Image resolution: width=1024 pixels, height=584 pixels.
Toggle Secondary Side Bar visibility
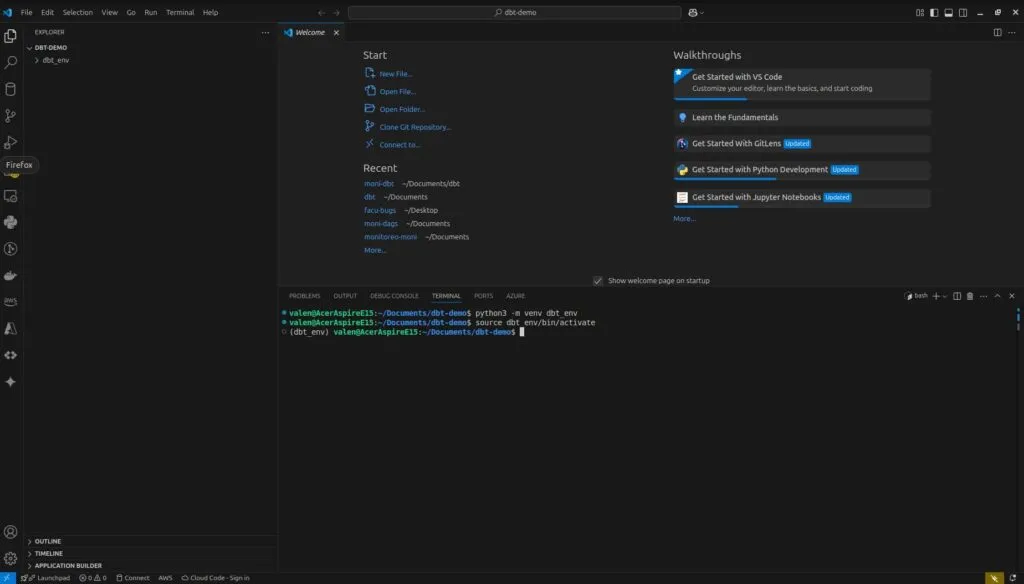click(x=963, y=12)
